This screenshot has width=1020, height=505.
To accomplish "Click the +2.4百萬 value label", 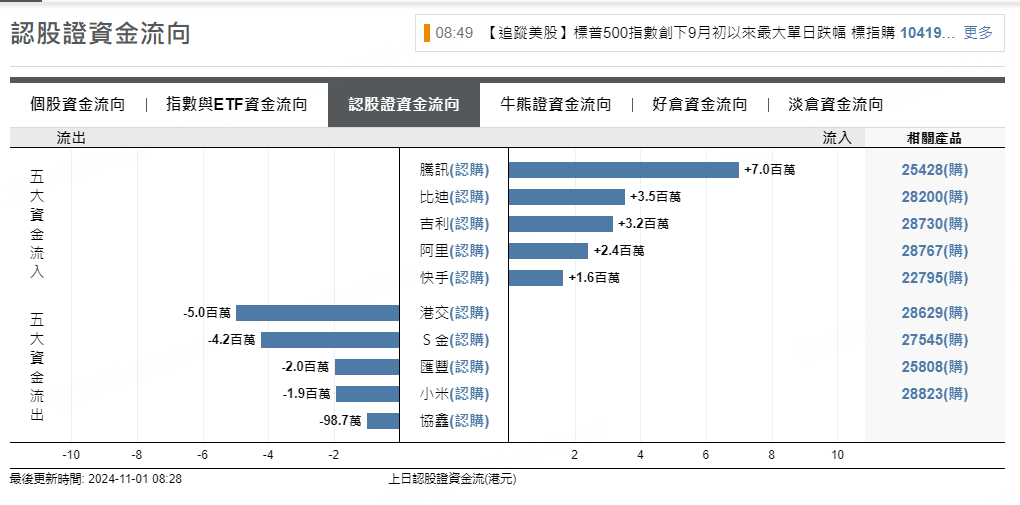I will click(619, 251).
